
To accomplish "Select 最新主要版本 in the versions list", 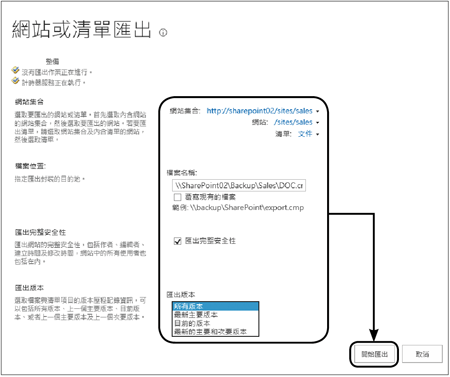I will coord(215,315).
